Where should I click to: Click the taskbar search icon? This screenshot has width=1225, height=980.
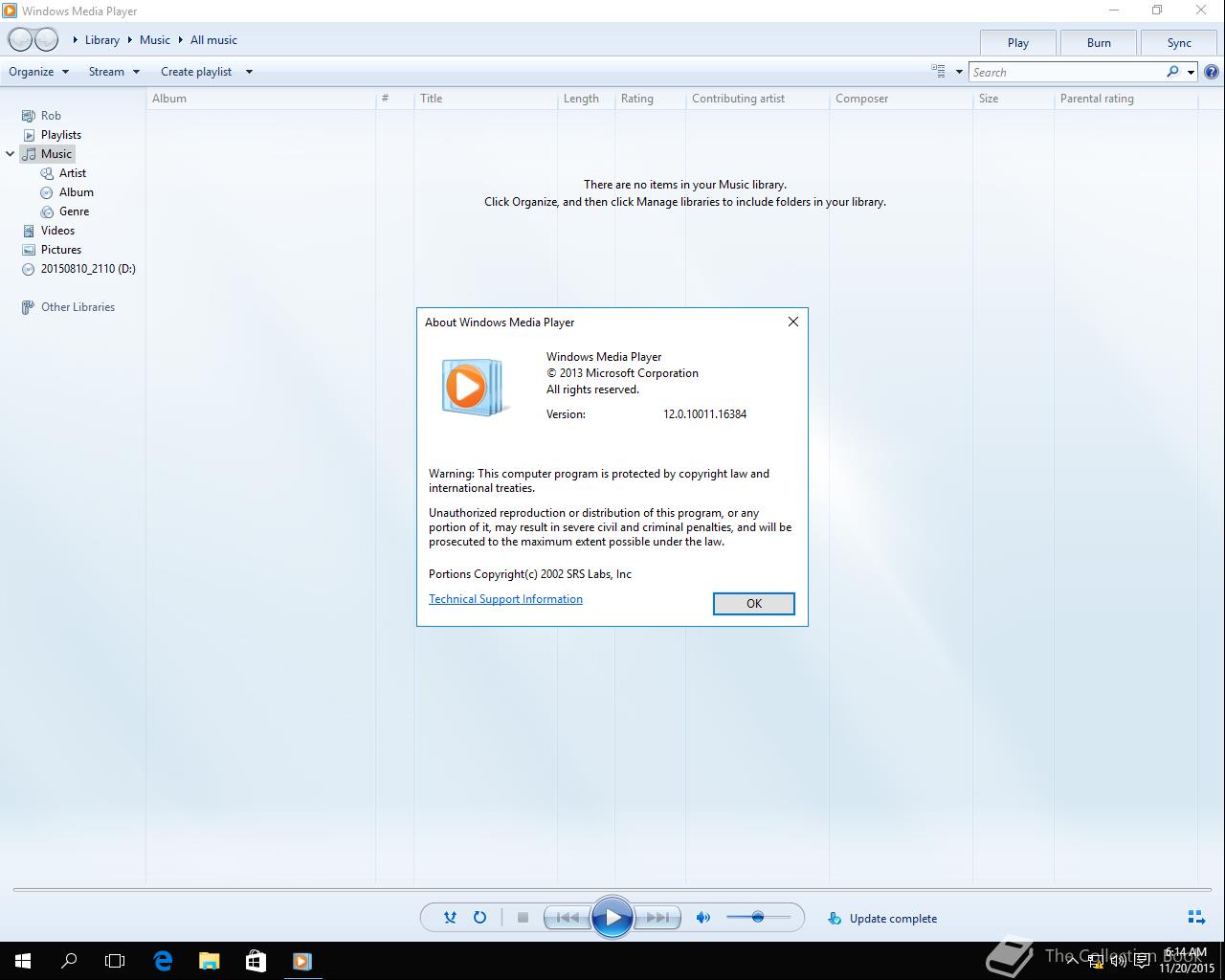pyautogui.click(x=69, y=961)
